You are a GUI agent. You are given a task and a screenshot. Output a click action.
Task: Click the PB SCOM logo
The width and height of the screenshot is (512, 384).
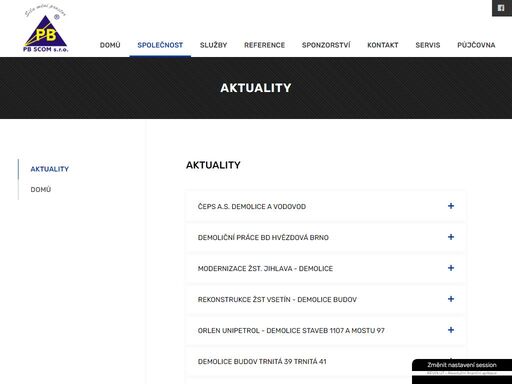point(46,29)
